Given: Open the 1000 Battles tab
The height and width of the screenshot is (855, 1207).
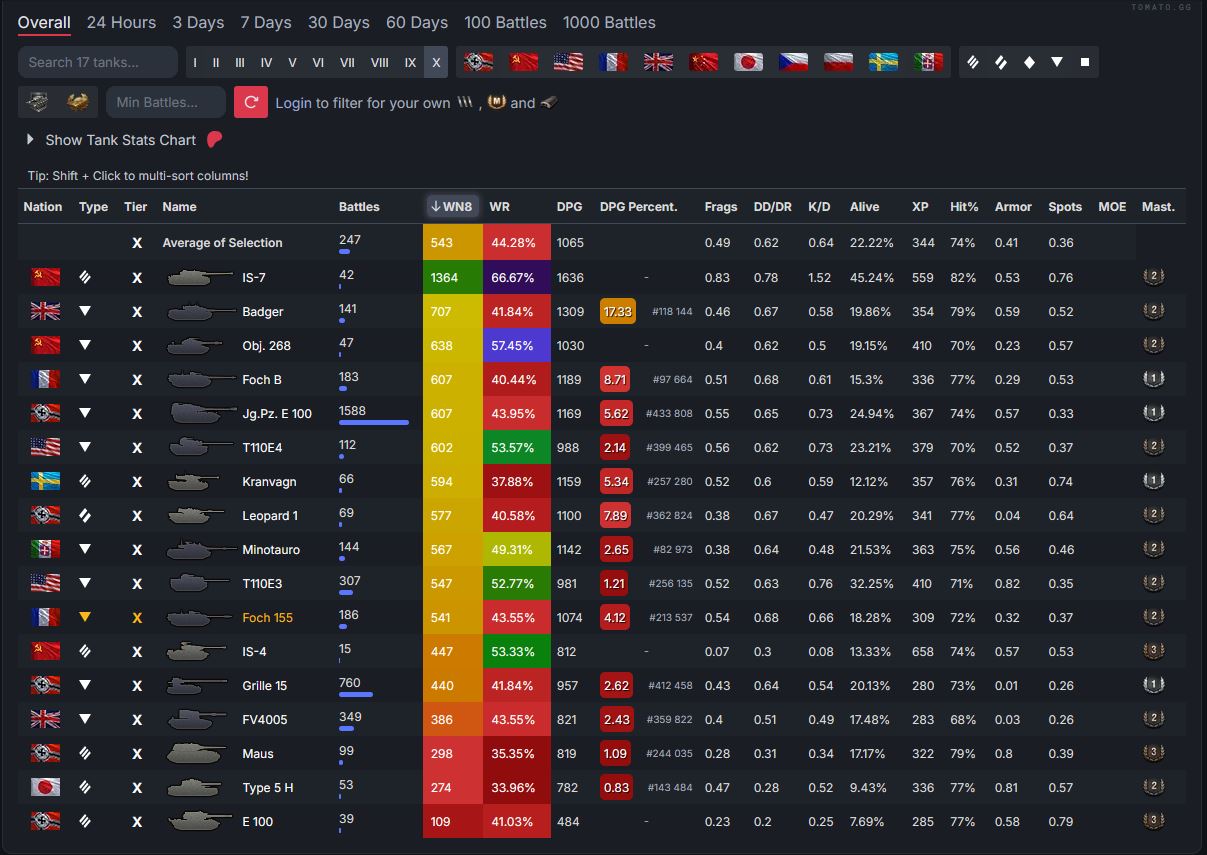Looking at the screenshot, I should point(609,22).
